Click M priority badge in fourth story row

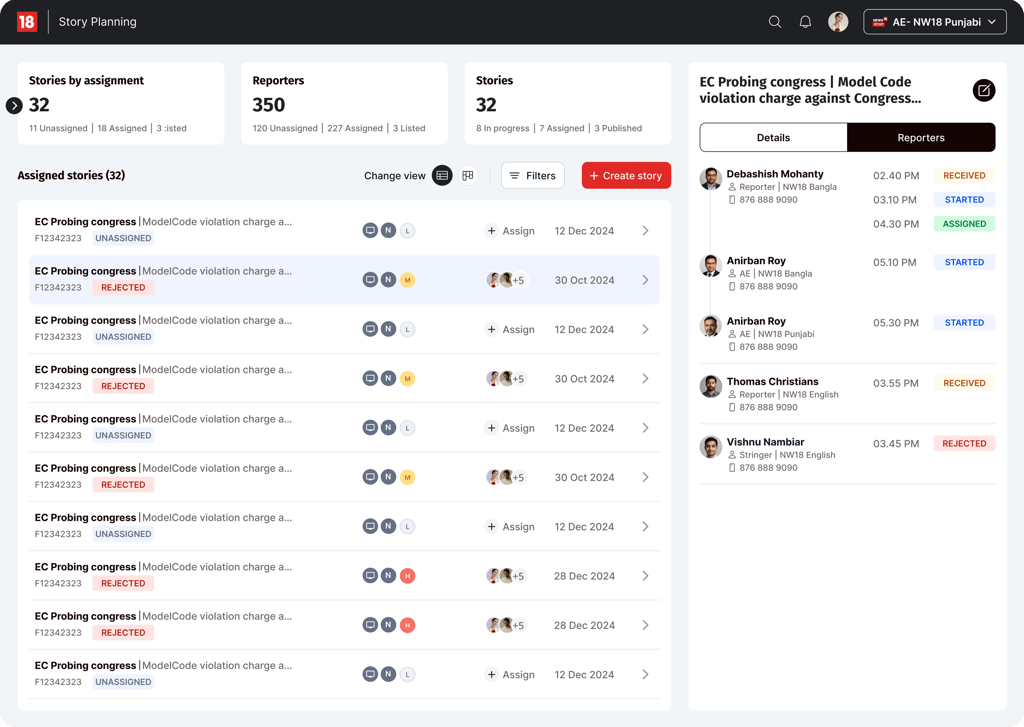coord(408,378)
